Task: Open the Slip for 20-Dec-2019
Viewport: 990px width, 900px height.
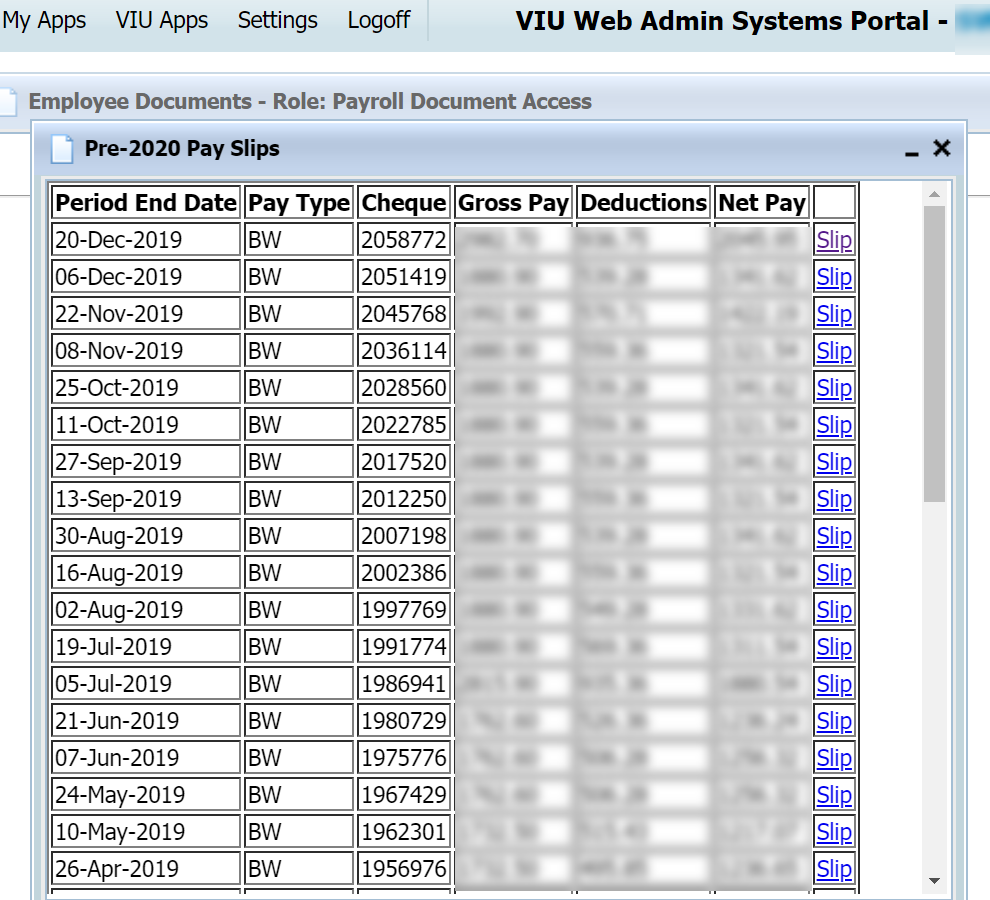Action: [834, 240]
